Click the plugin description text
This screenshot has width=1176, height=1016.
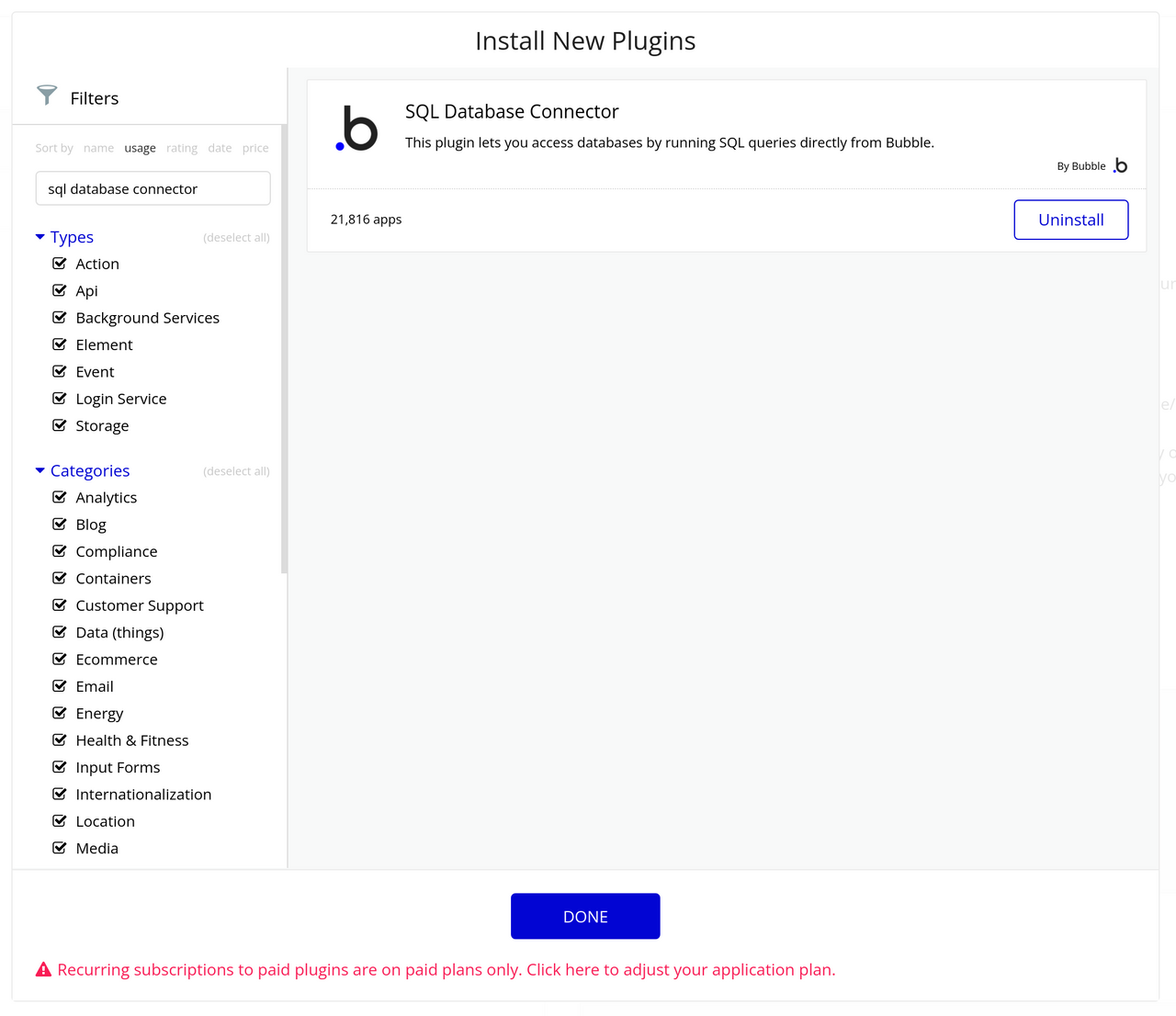pos(670,142)
